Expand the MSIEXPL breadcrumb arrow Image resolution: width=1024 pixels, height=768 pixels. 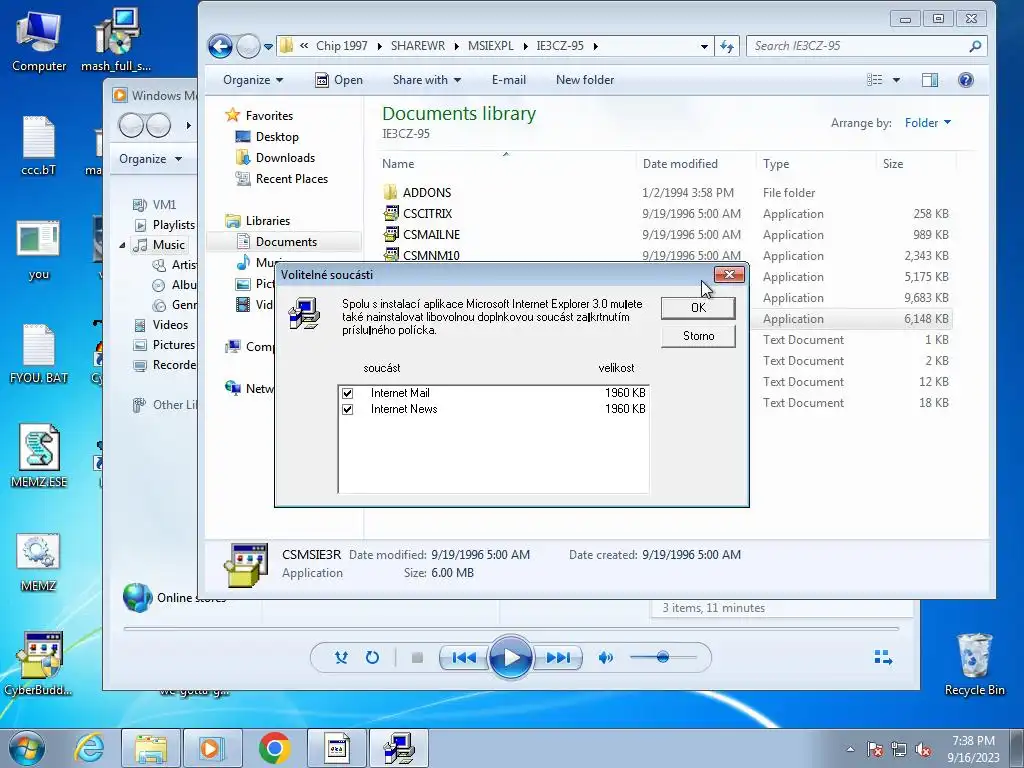pos(525,46)
